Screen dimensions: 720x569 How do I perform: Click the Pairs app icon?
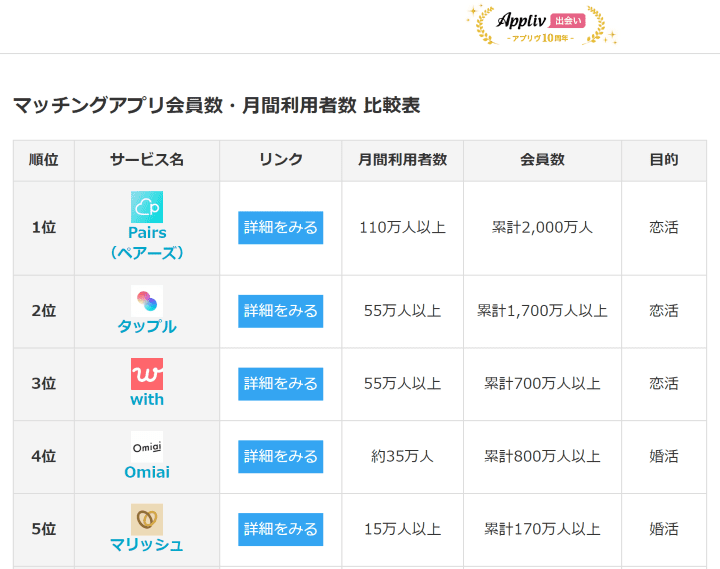coord(147,207)
